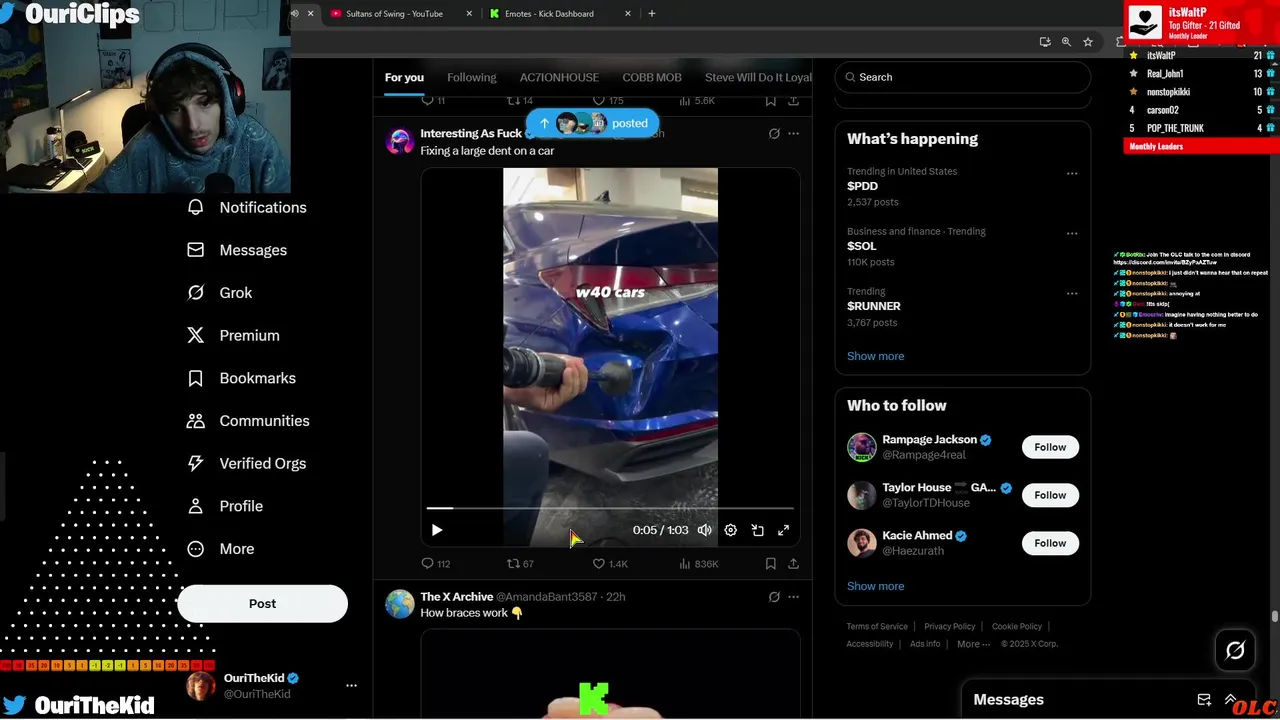Share the dent-fixing car post
The height and width of the screenshot is (720, 1280).
point(793,564)
